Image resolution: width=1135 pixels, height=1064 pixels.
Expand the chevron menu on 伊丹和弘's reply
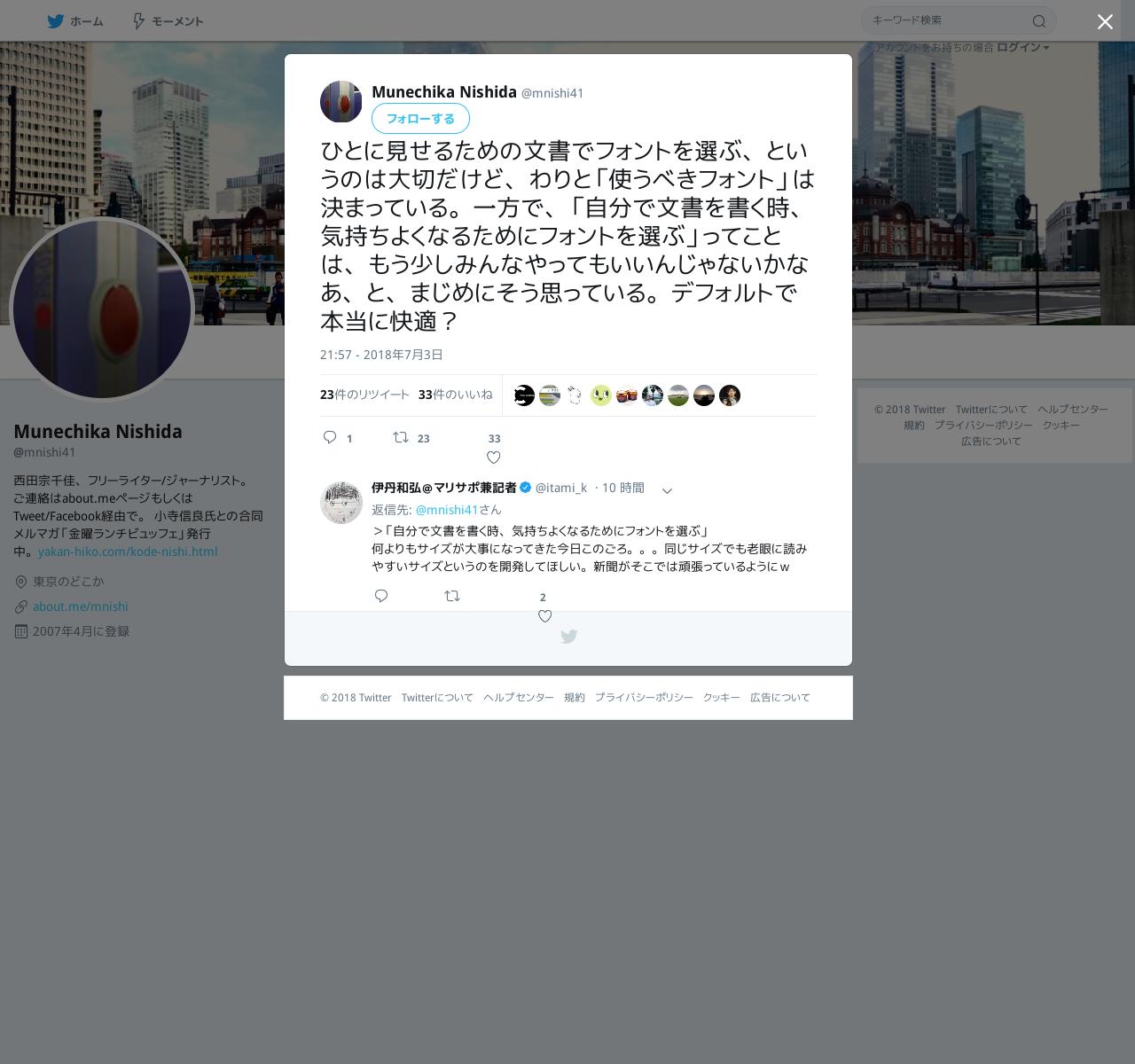point(668,490)
